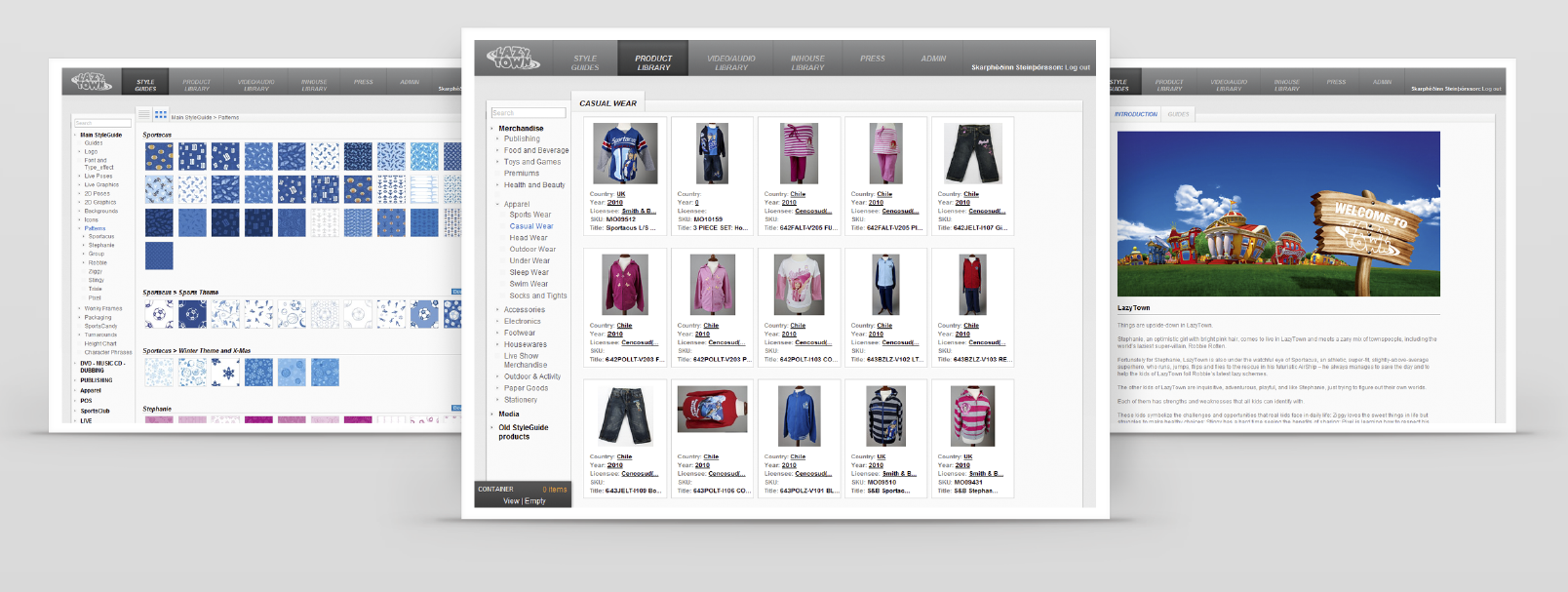Open Product Library tab in center window

coord(653,62)
